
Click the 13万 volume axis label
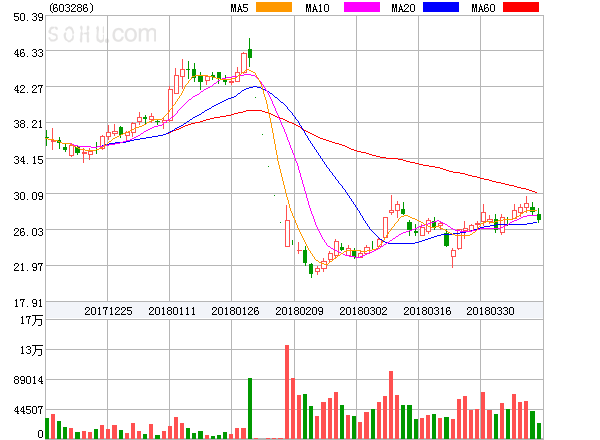point(31,350)
